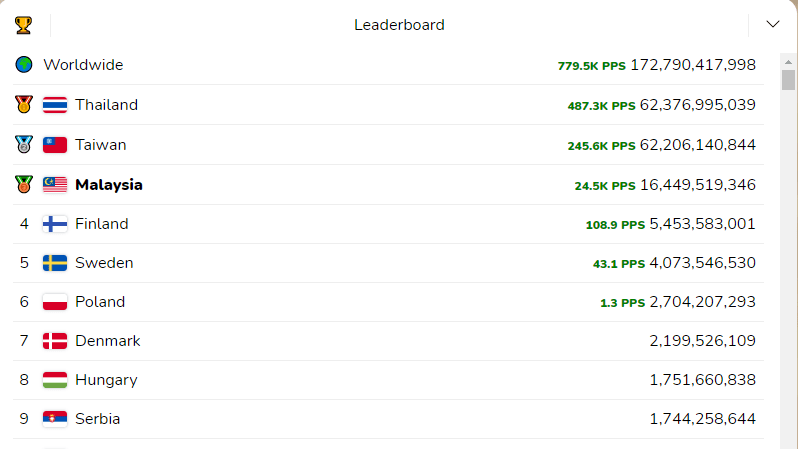The image size is (798, 449).
Task: Click the Denmark flag icon
Action: (55, 341)
